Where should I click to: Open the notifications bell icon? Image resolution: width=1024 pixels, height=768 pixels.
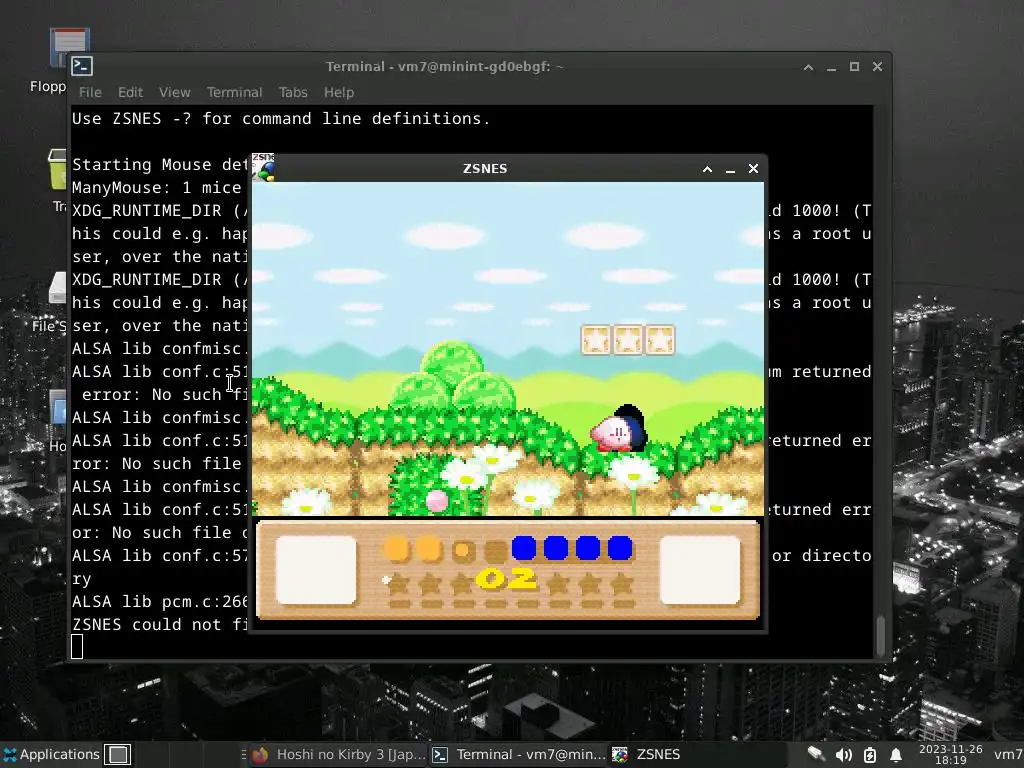pos(896,755)
